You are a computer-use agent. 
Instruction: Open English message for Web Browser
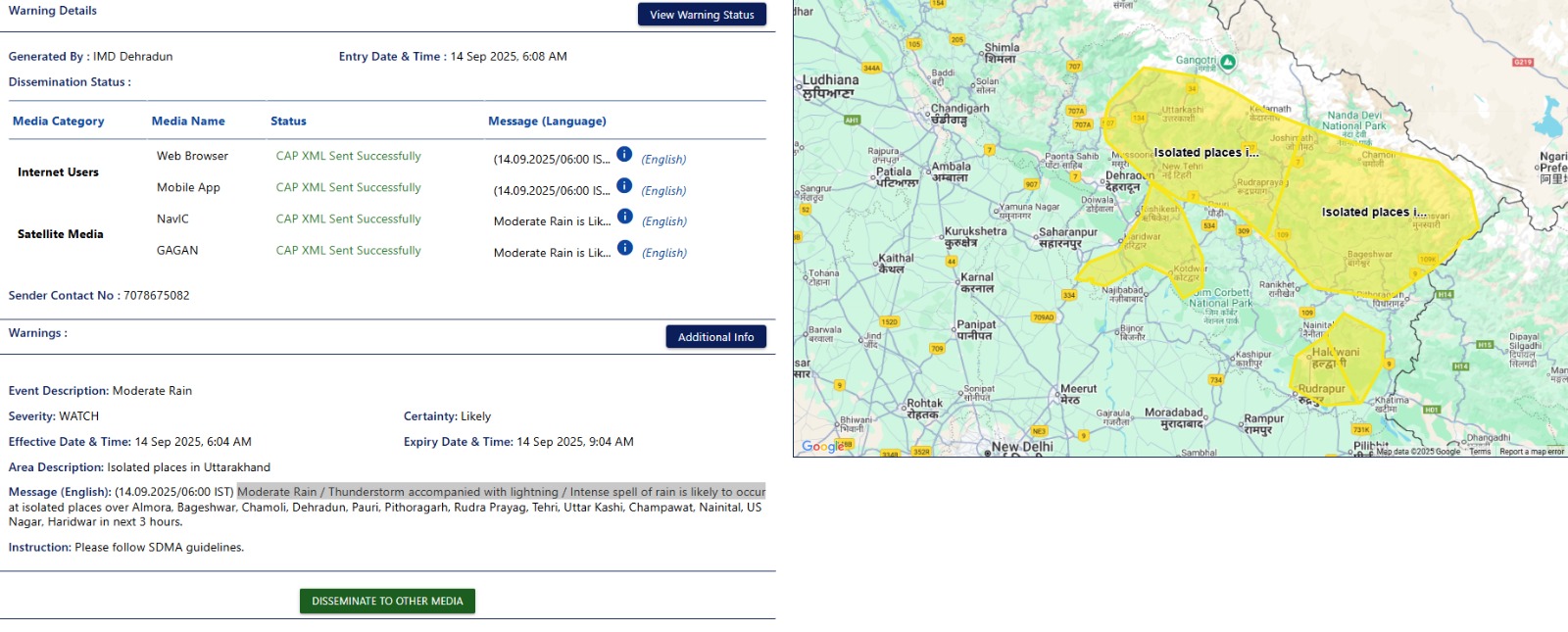pyautogui.click(x=663, y=160)
